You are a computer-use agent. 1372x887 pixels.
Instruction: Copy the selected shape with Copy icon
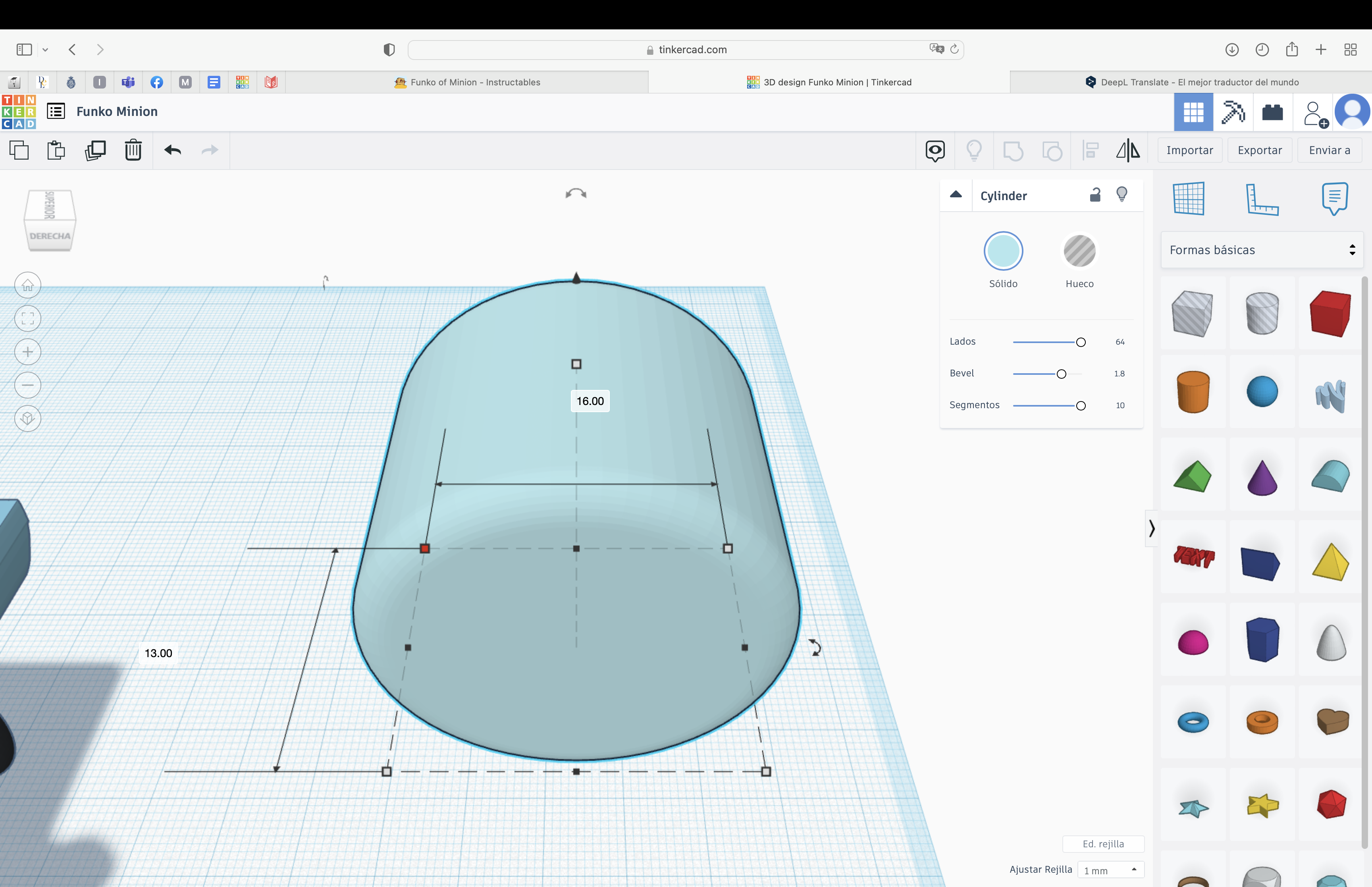19,150
